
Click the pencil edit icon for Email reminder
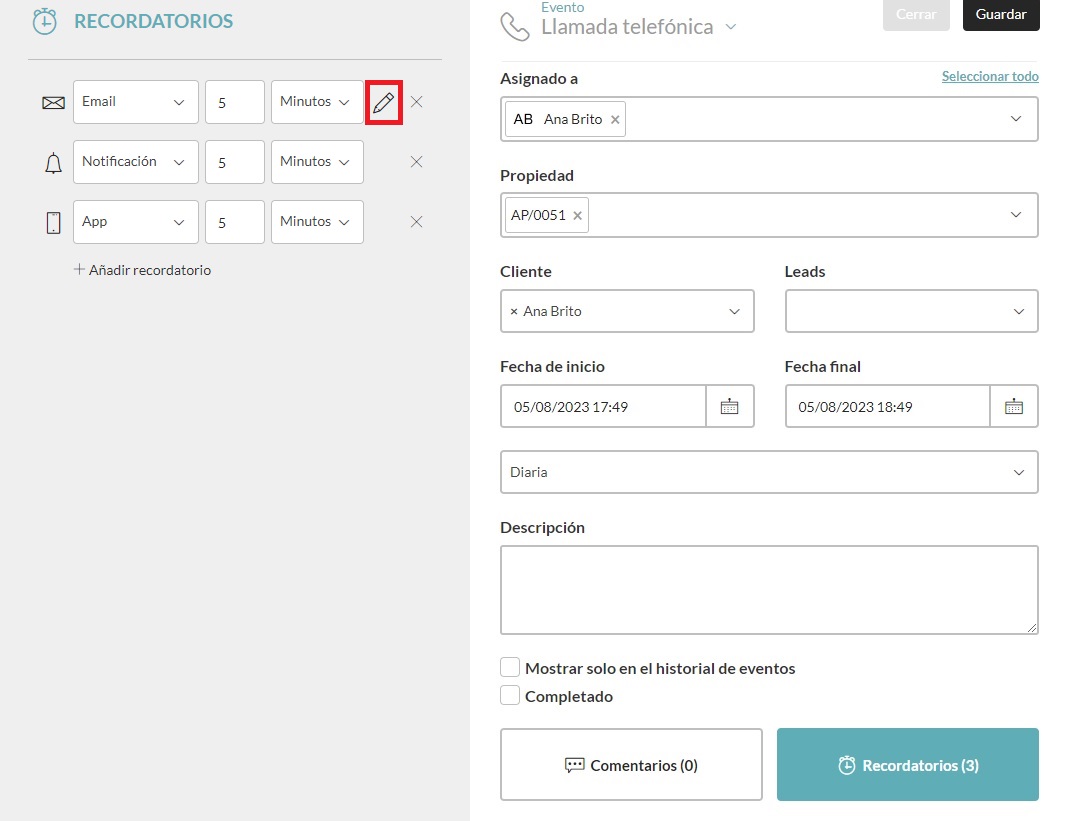coord(384,102)
